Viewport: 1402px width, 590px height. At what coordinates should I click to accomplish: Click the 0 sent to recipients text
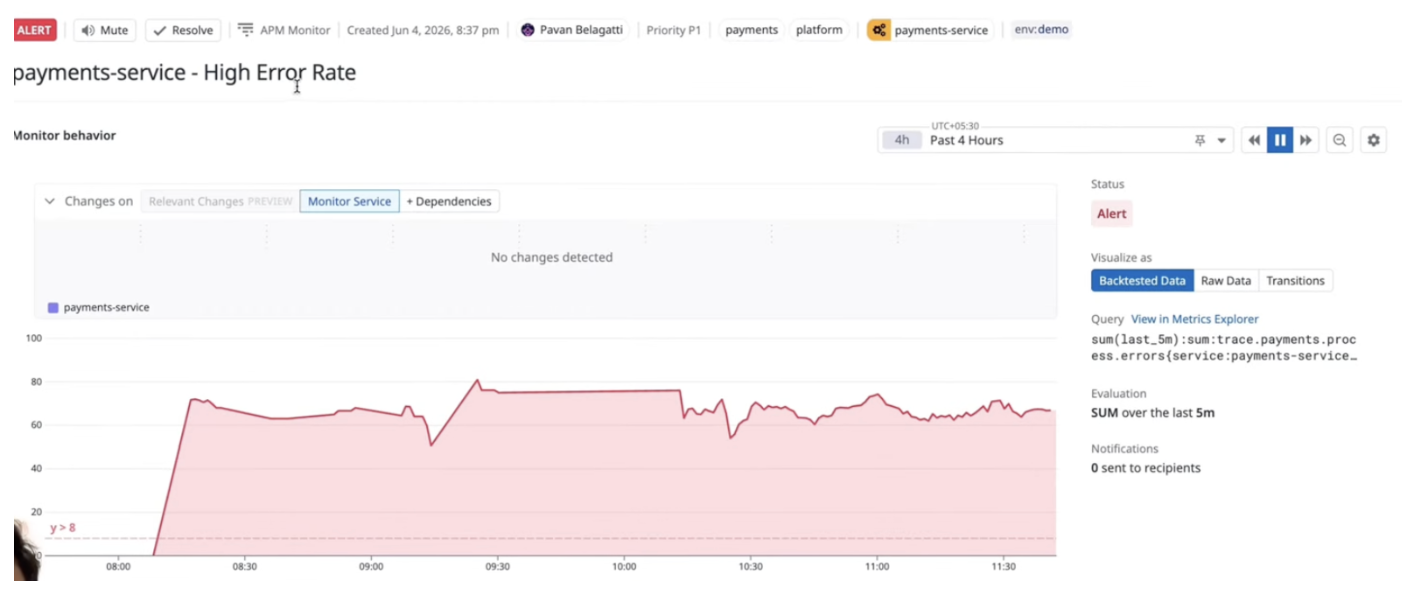click(1145, 468)
